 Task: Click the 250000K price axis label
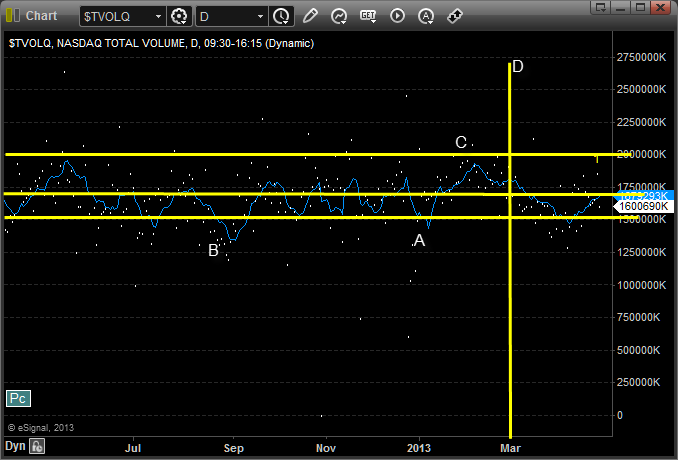tap(638, 382)
